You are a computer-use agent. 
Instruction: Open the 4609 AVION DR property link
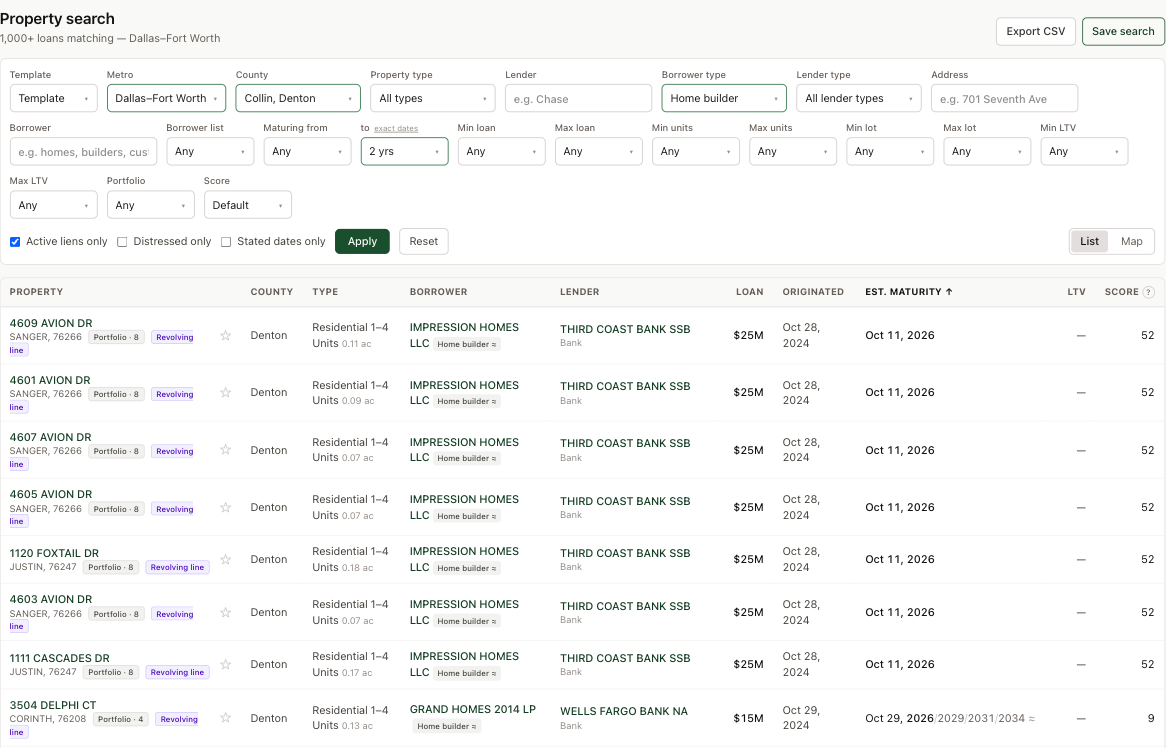point(51,323)
